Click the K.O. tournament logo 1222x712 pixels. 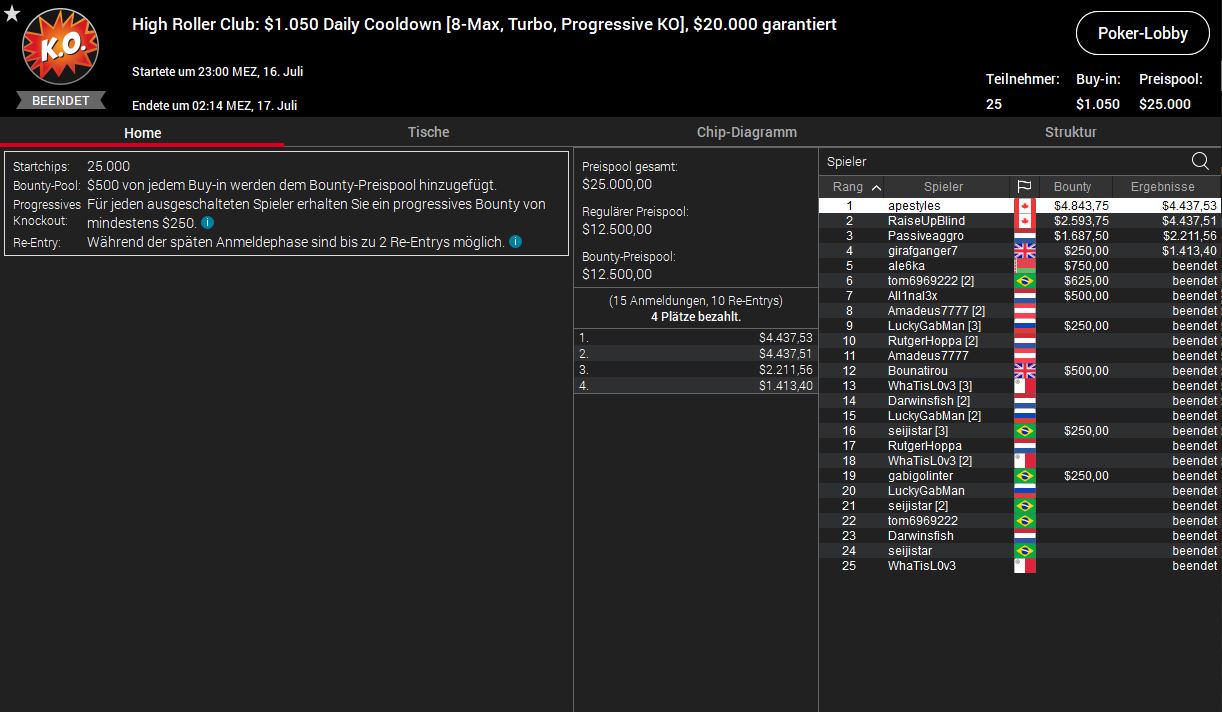pyautogui.click(x=60, y=50)
